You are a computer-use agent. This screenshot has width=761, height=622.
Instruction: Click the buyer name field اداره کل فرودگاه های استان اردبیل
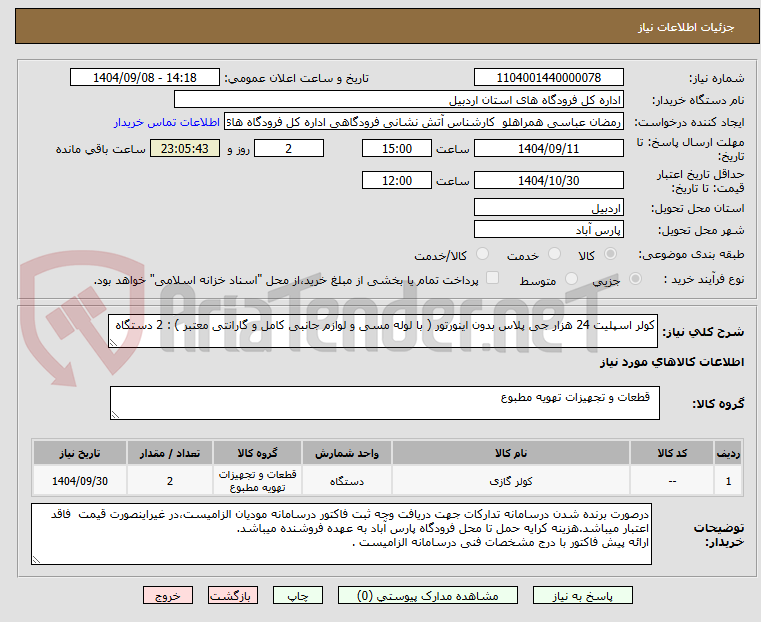point(398,100)
